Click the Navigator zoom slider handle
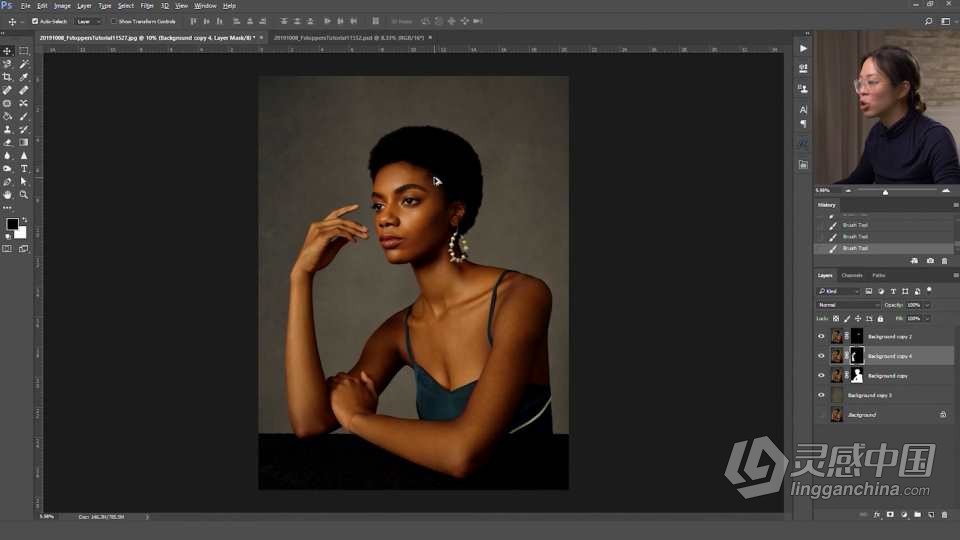Screen dimensions: 960x540 (885, 192)
